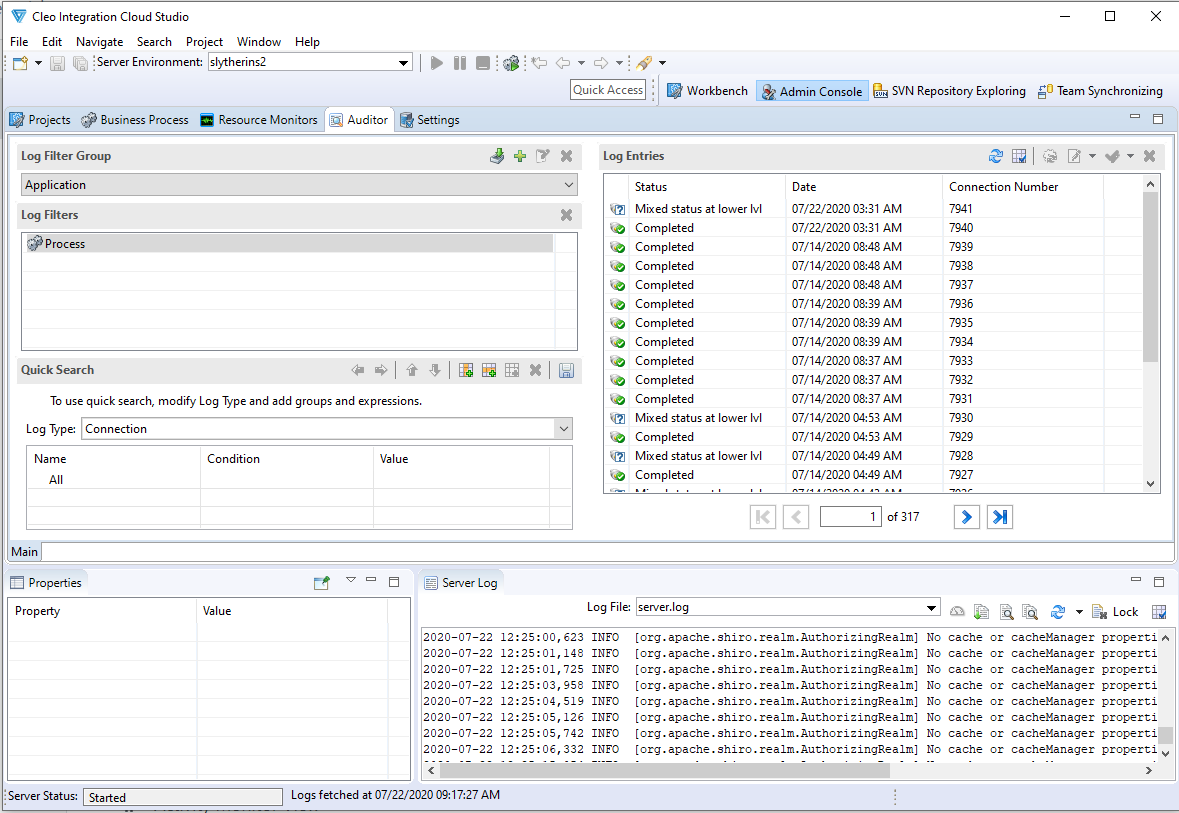Open the Application filter group dropdown
1179x813 pixels.
[x=299, y=185]
